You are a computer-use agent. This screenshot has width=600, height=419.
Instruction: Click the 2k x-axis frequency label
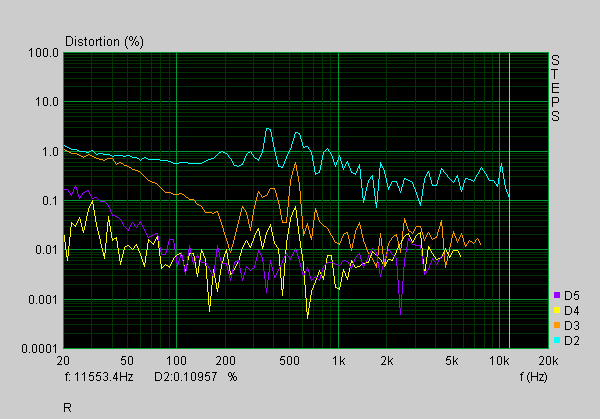(387, 361)
